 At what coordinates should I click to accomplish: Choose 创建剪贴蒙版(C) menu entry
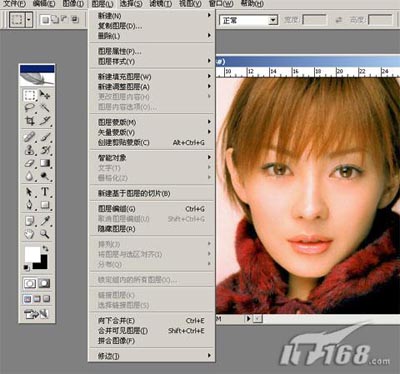click(152, 143)
